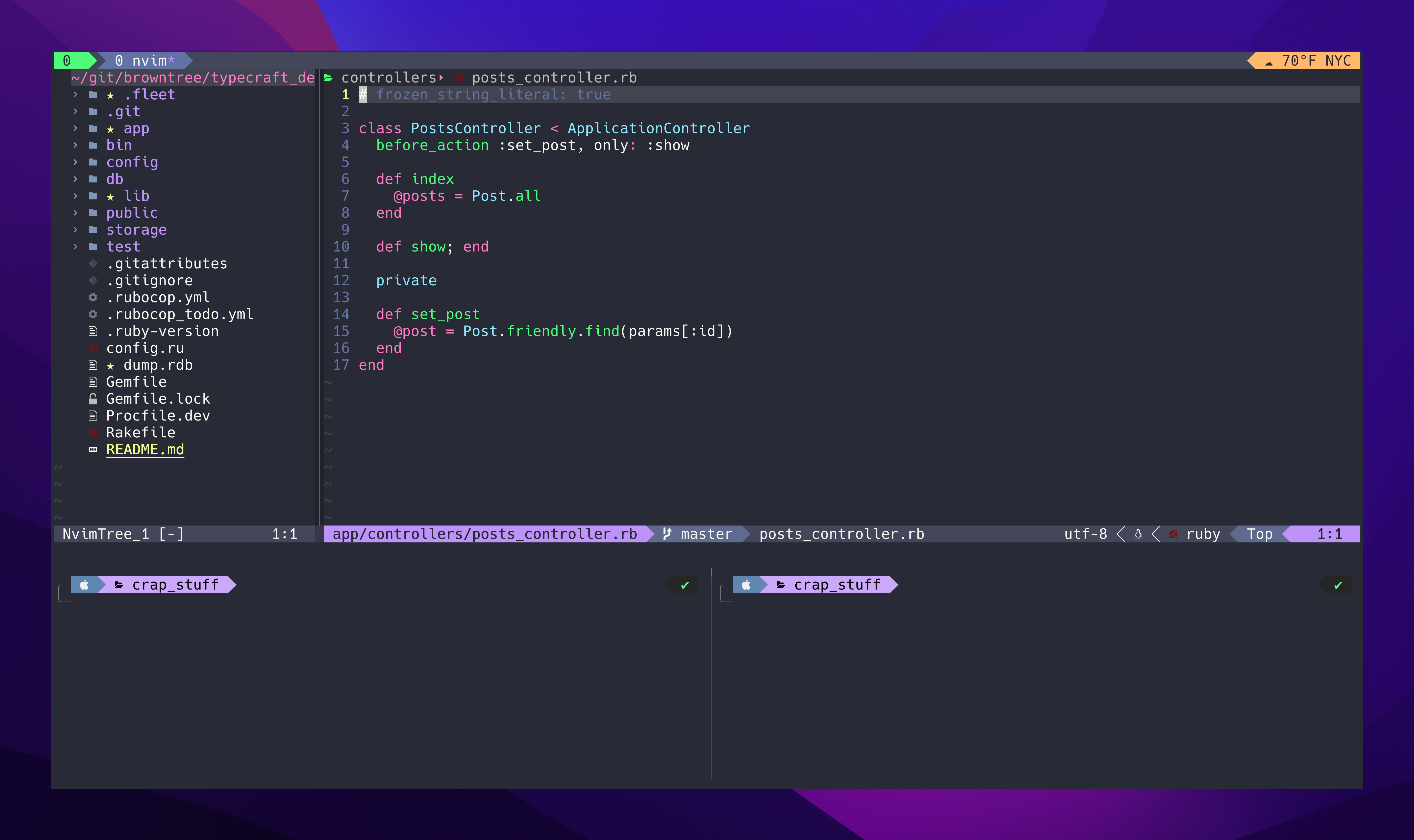
Task: Click the git branch icon beside master
Action: click(x=667, y=534)
